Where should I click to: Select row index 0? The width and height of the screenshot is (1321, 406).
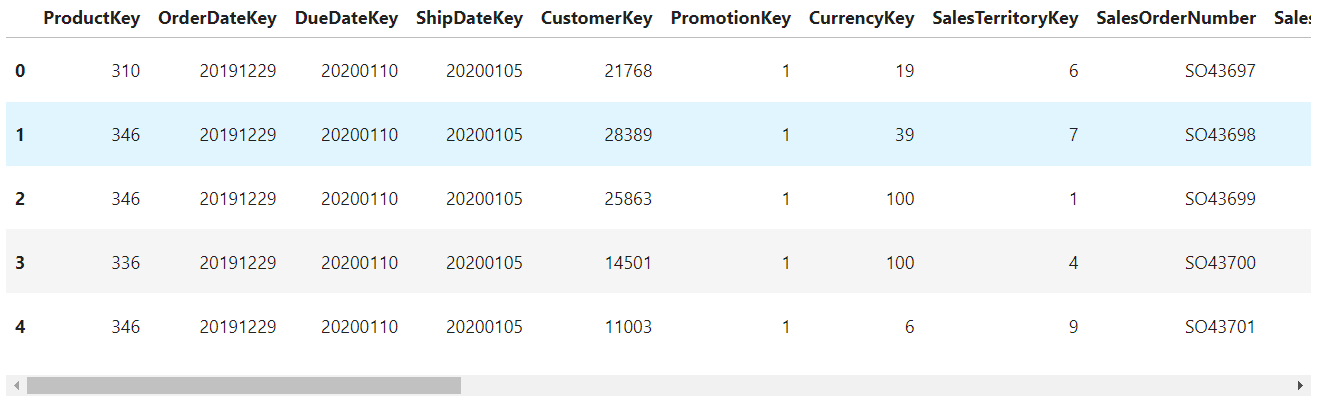coord(20,71)
